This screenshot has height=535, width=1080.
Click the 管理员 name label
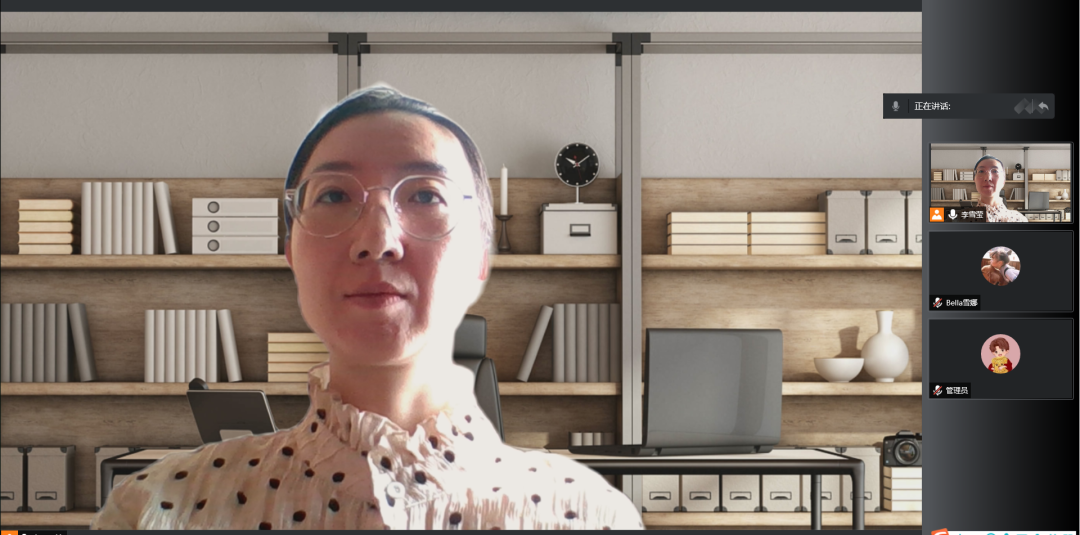[957, 390]
